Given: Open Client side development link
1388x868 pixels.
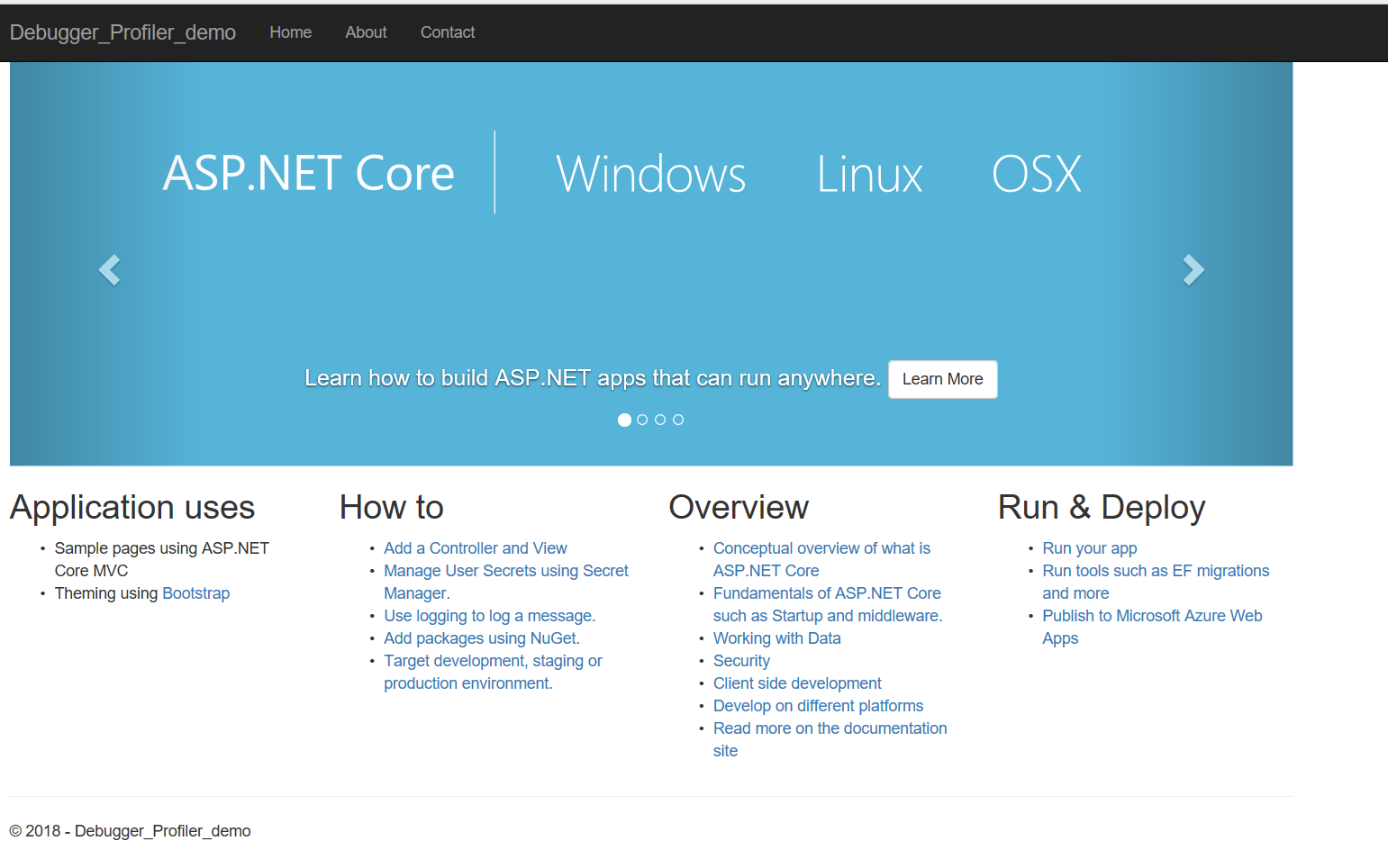Looking at the screenshot, I should (797, 683).
